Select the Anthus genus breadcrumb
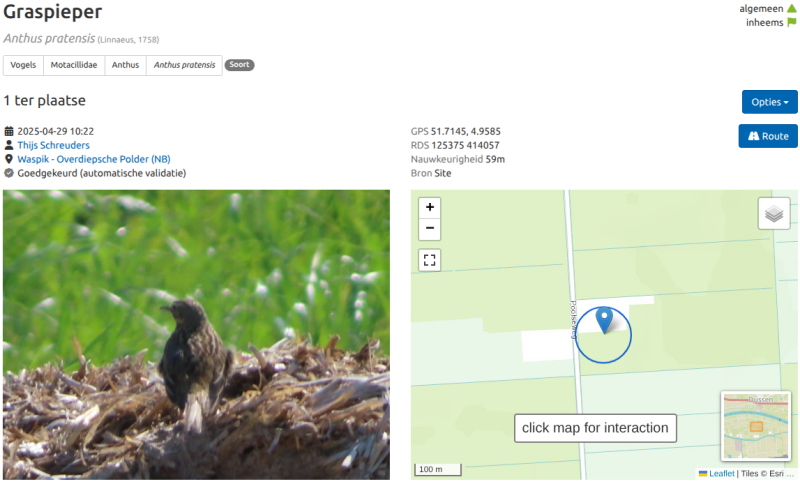Image resolution: width=800 pixels, height=484 pixels. pyautogui.click(x=126, y=65)
